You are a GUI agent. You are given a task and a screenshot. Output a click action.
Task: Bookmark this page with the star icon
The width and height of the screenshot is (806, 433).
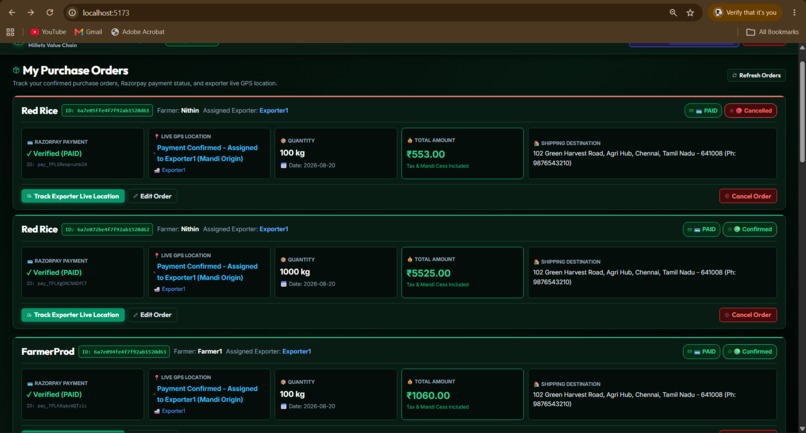pyautogui.click(x=690, y=12)
